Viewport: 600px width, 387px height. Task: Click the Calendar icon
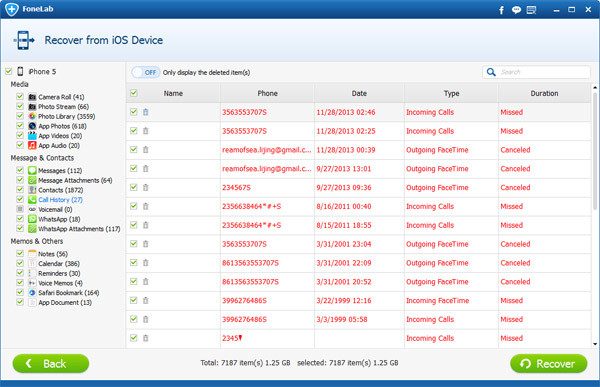coord(32,263)
